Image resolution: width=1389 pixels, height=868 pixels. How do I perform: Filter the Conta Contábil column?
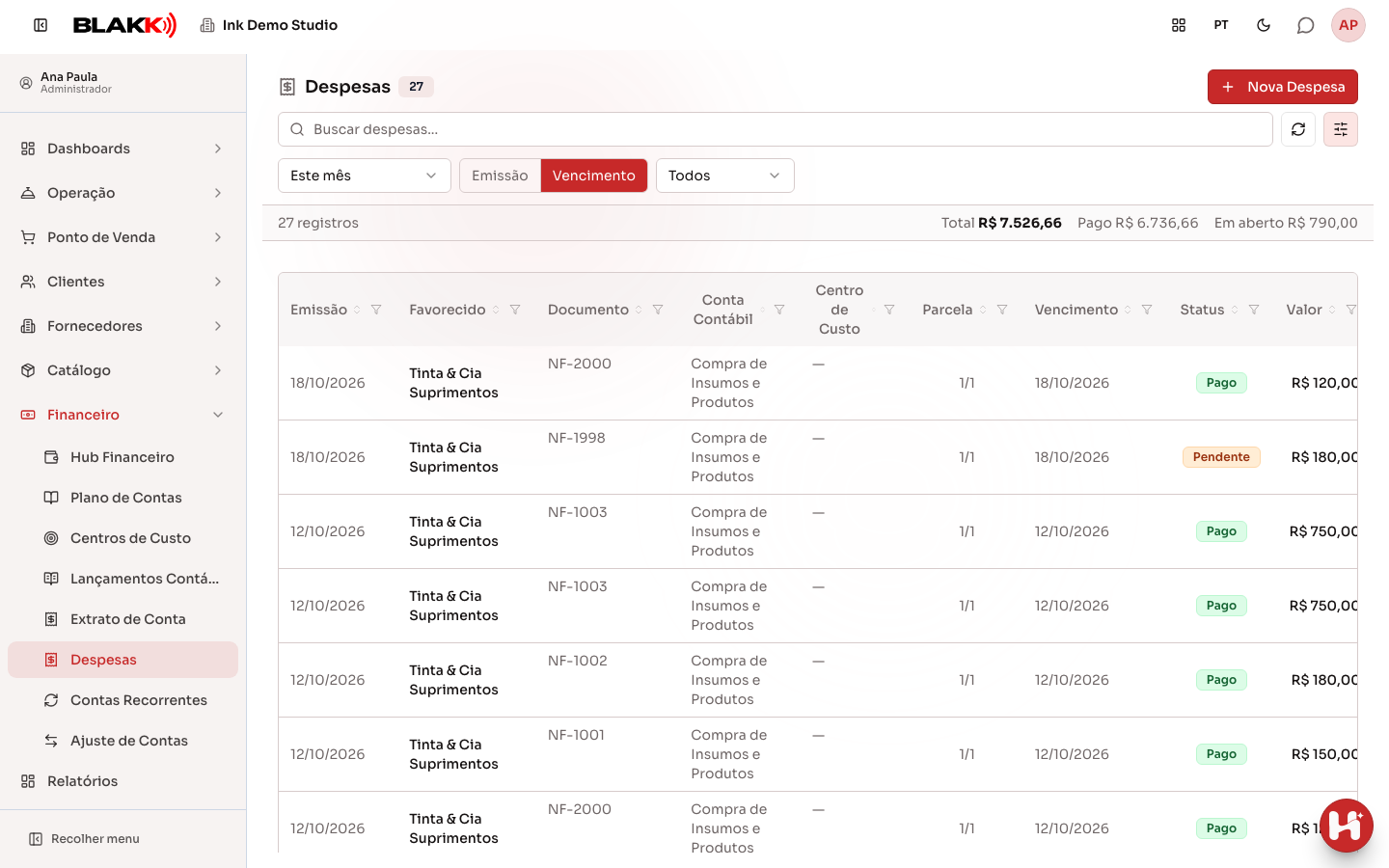click(x=779, y=310)
